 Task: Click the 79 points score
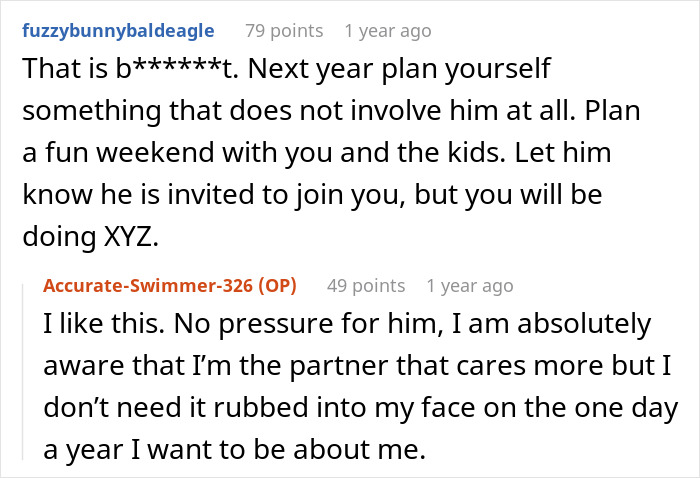click(x=284, y=31)
